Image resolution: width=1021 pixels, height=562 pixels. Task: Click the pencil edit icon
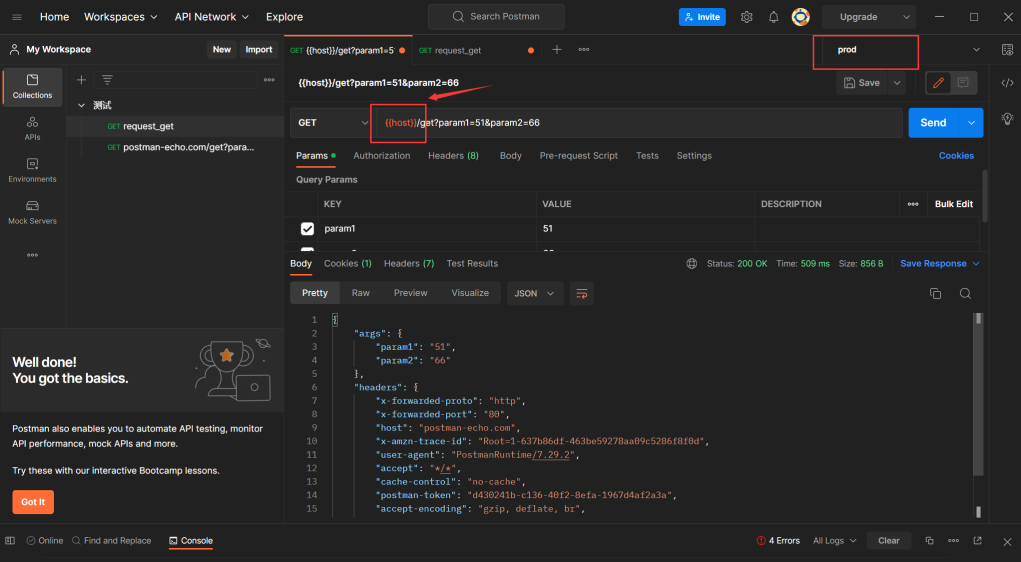pyautogui.click(x=938, y=83)
